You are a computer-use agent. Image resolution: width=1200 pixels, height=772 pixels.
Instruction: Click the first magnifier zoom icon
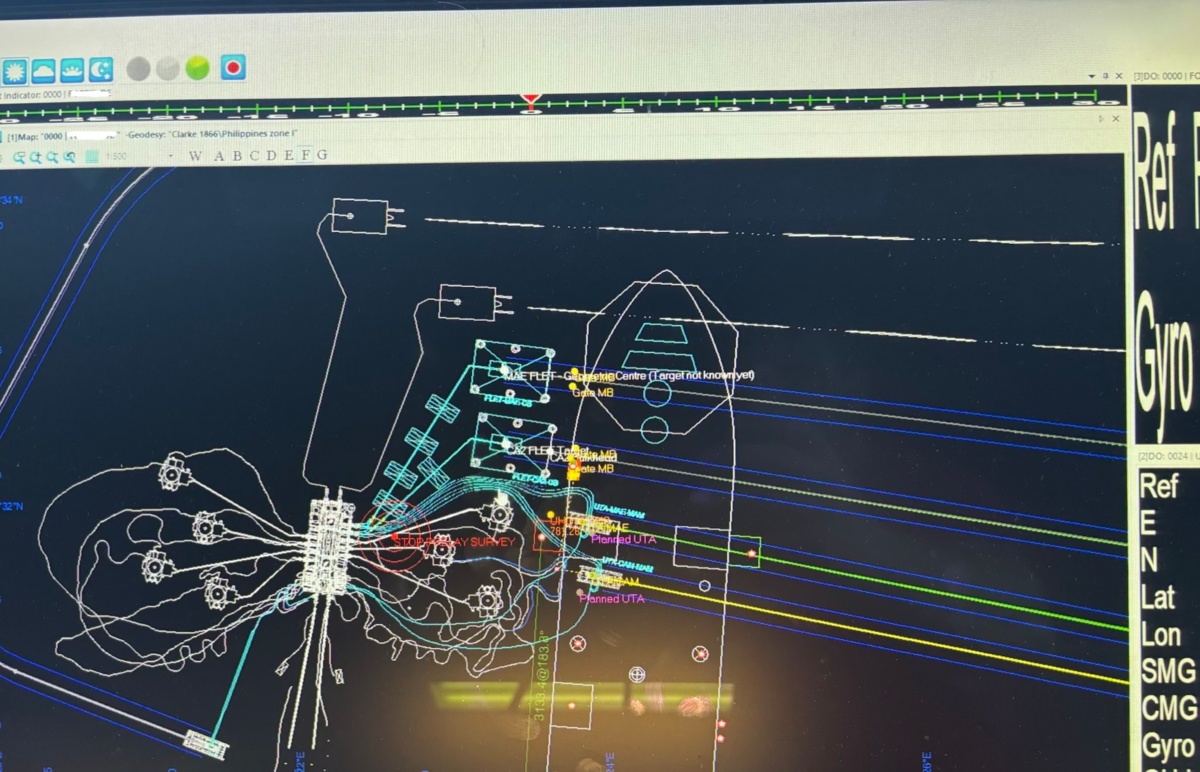[17, 157]
